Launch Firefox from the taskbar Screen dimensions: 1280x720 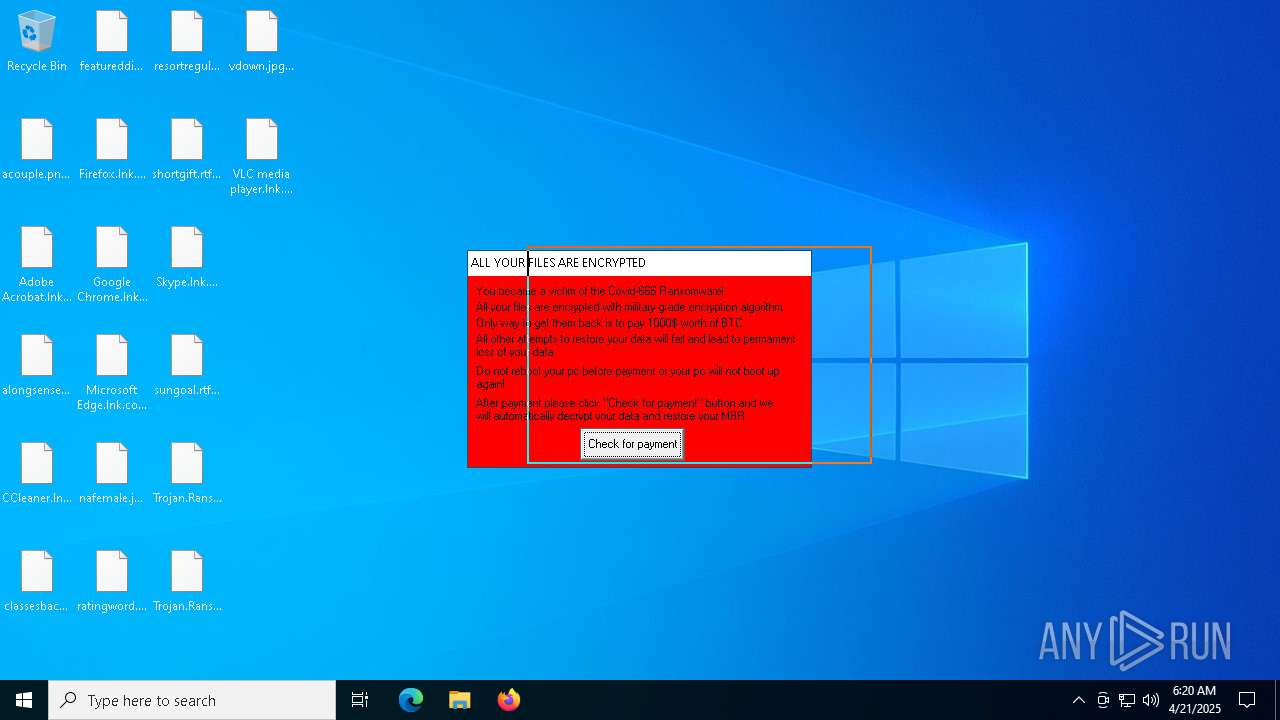point(509,700)
